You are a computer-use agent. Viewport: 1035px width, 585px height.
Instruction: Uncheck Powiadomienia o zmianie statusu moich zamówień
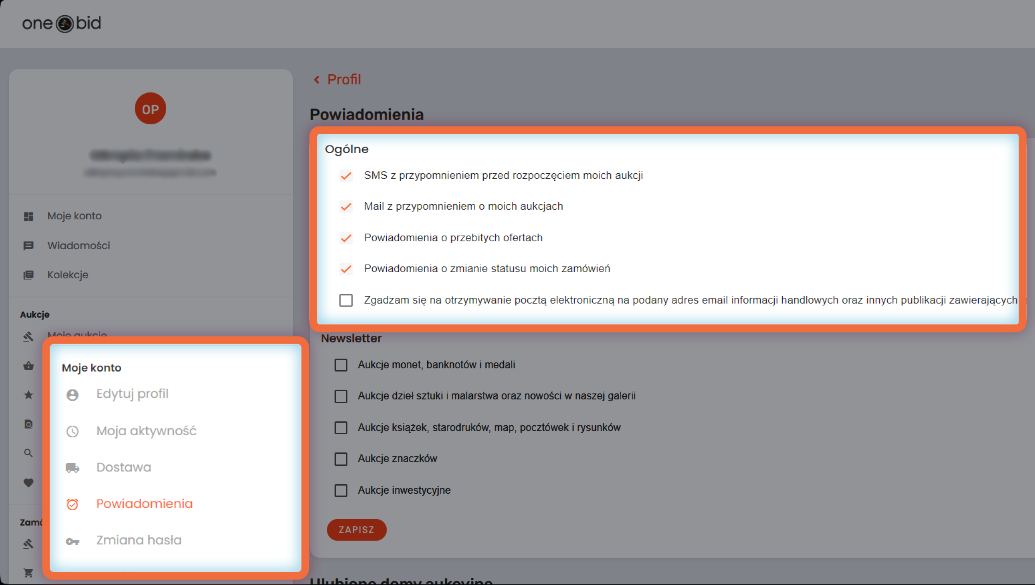coord(346,269)
